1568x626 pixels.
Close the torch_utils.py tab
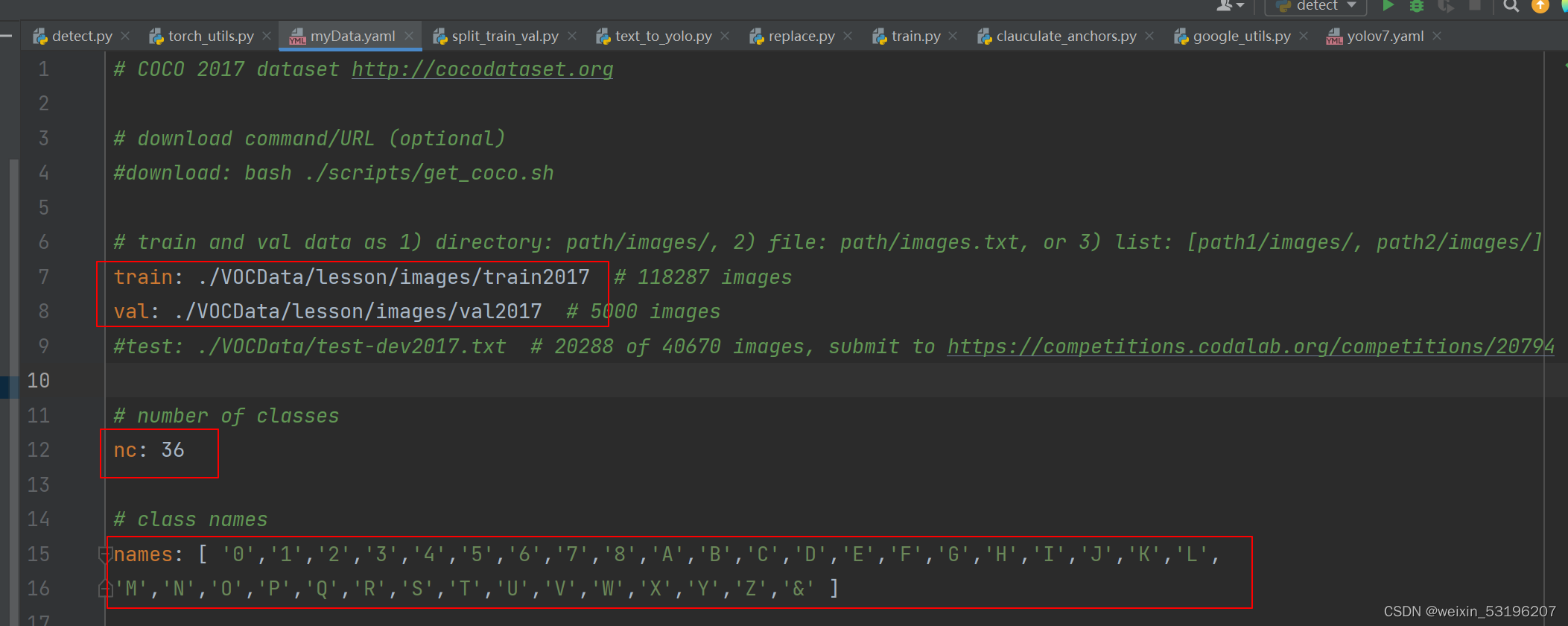coord(267,36)
